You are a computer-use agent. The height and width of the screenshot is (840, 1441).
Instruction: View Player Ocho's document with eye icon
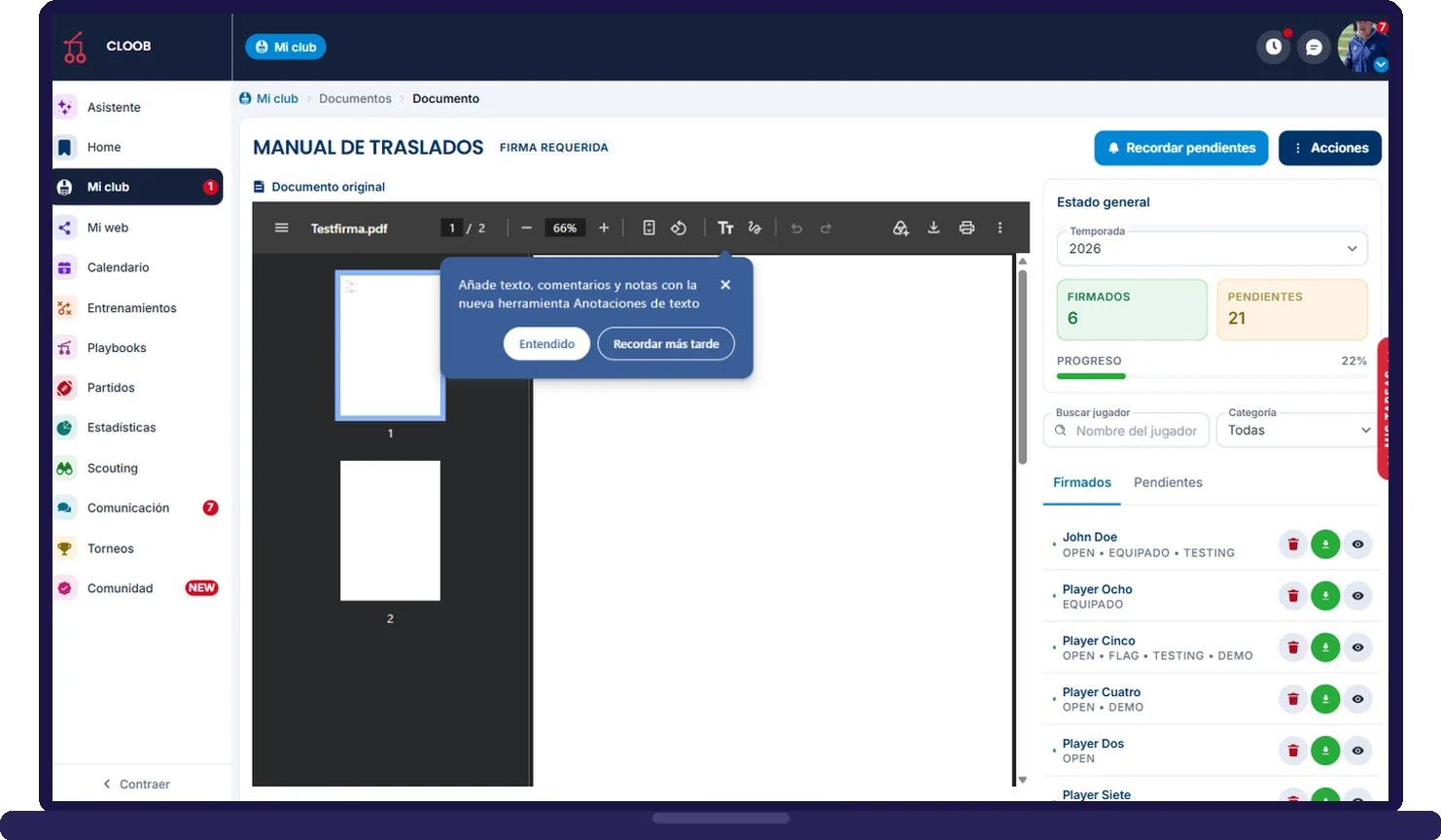[1357, 596]
